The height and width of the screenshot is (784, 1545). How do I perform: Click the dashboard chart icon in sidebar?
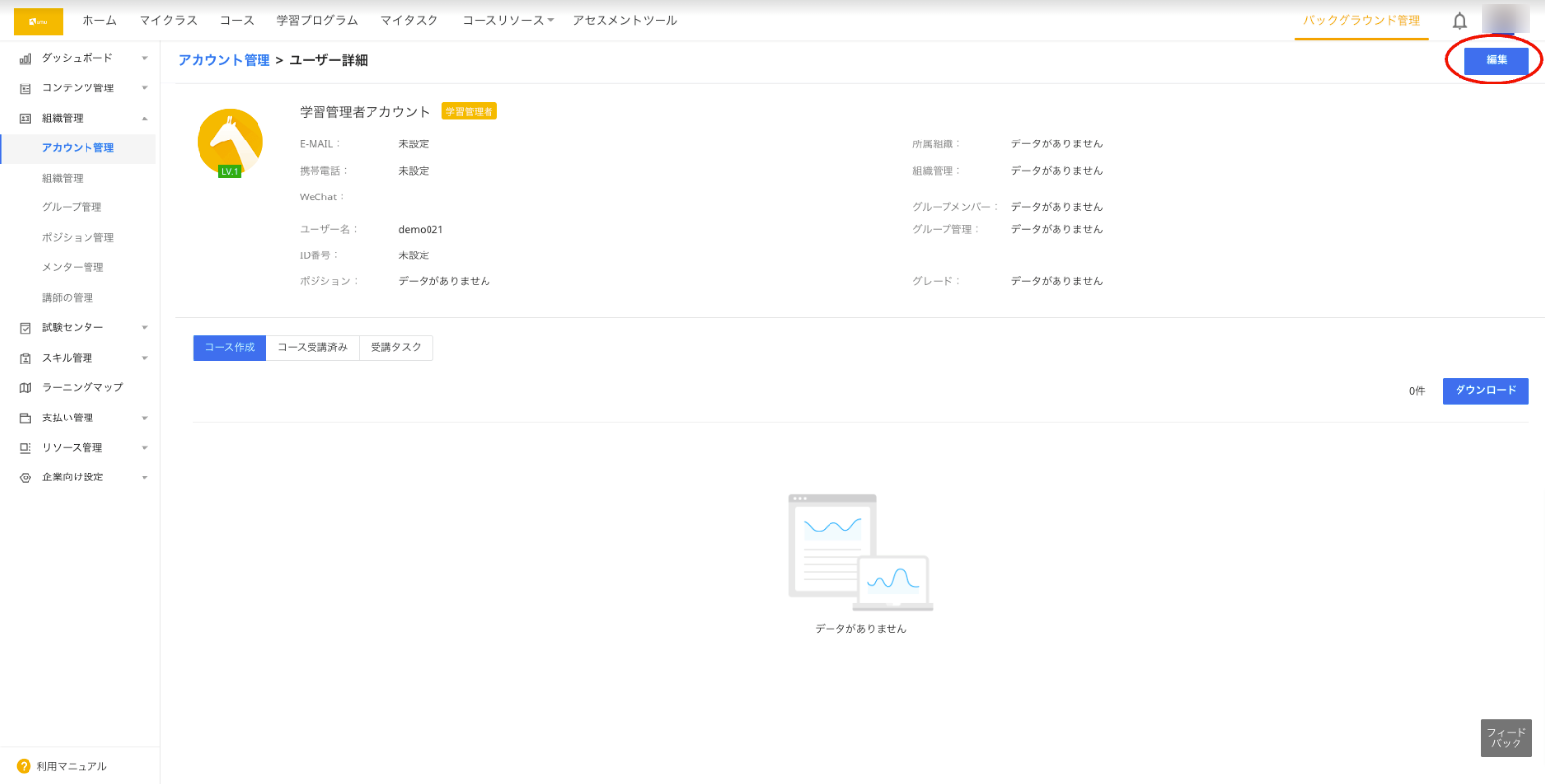point(26,59)
